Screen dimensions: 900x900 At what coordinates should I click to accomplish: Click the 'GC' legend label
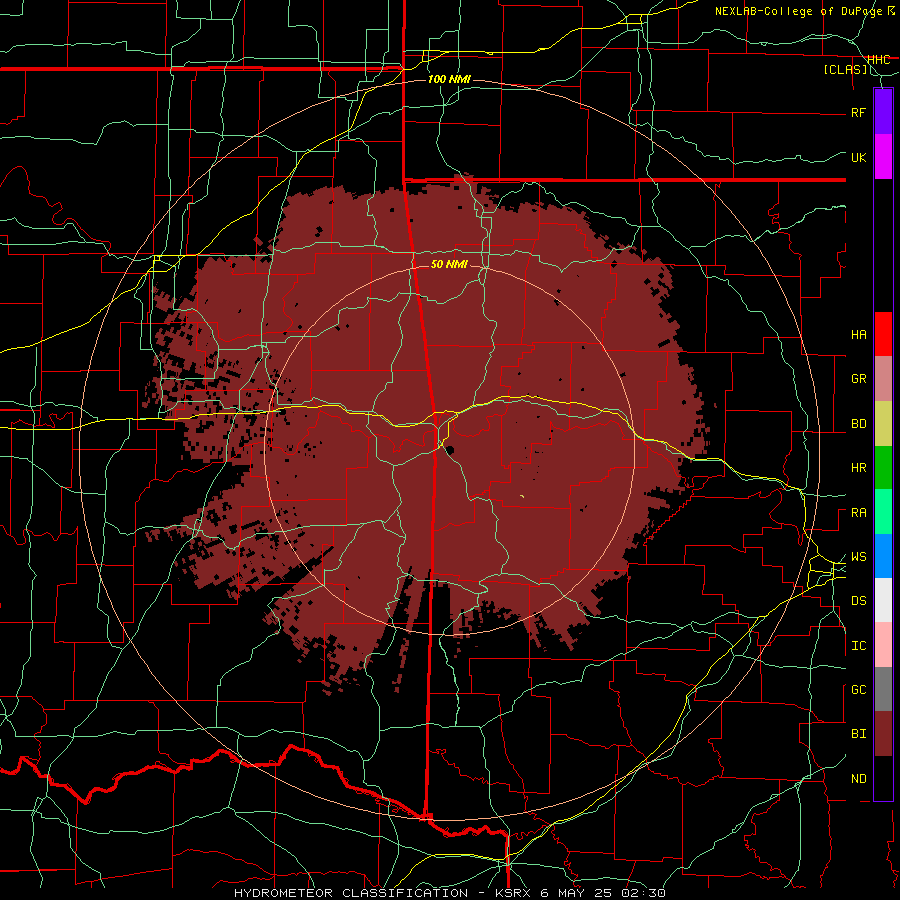click(x=859, y=690)
